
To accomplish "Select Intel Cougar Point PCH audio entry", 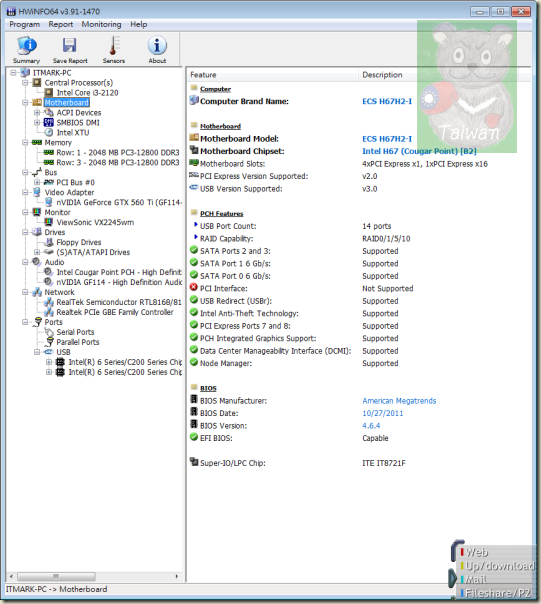I will (x=119, y=272).
